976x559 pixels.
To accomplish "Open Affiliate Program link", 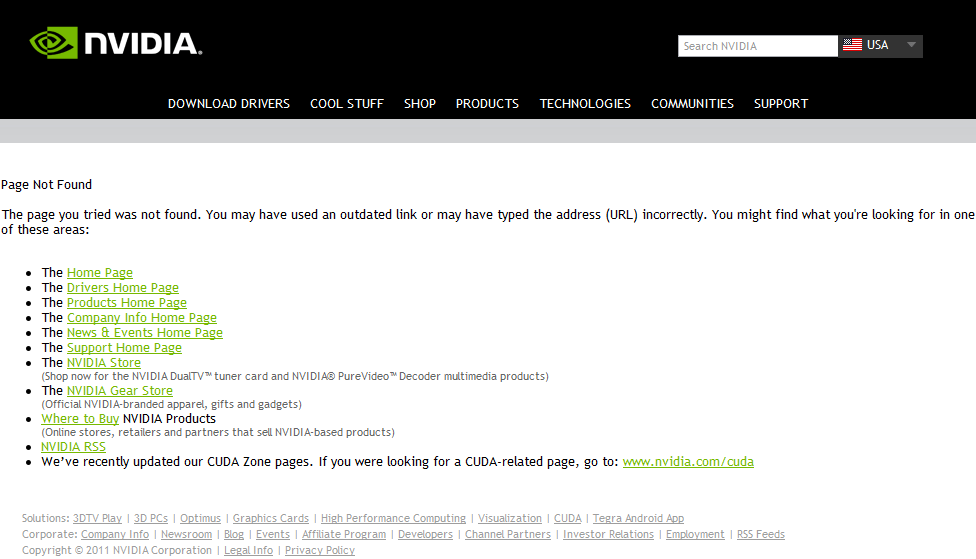I will coord(344,534).
